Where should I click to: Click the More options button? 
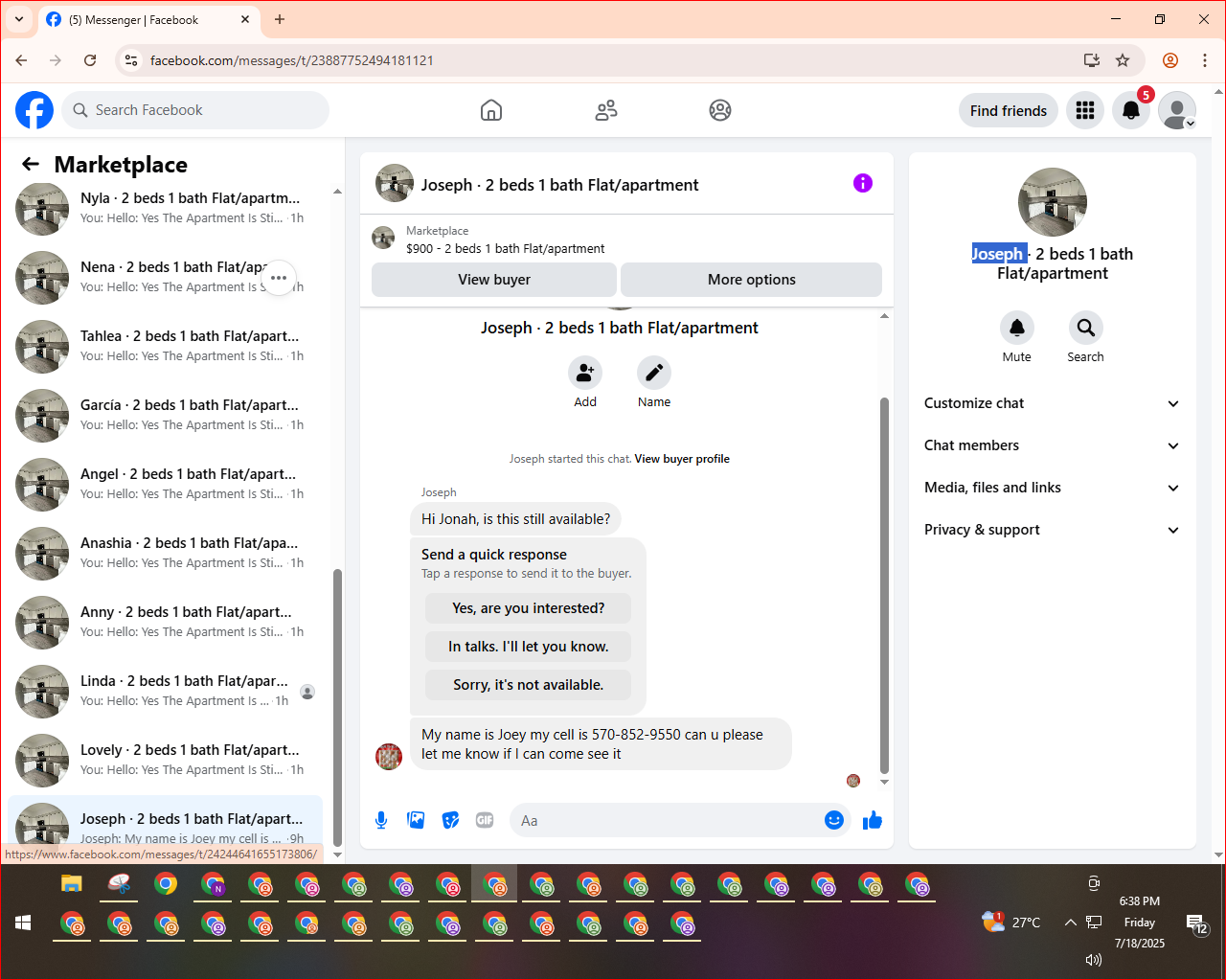click(x=752, y=280)
